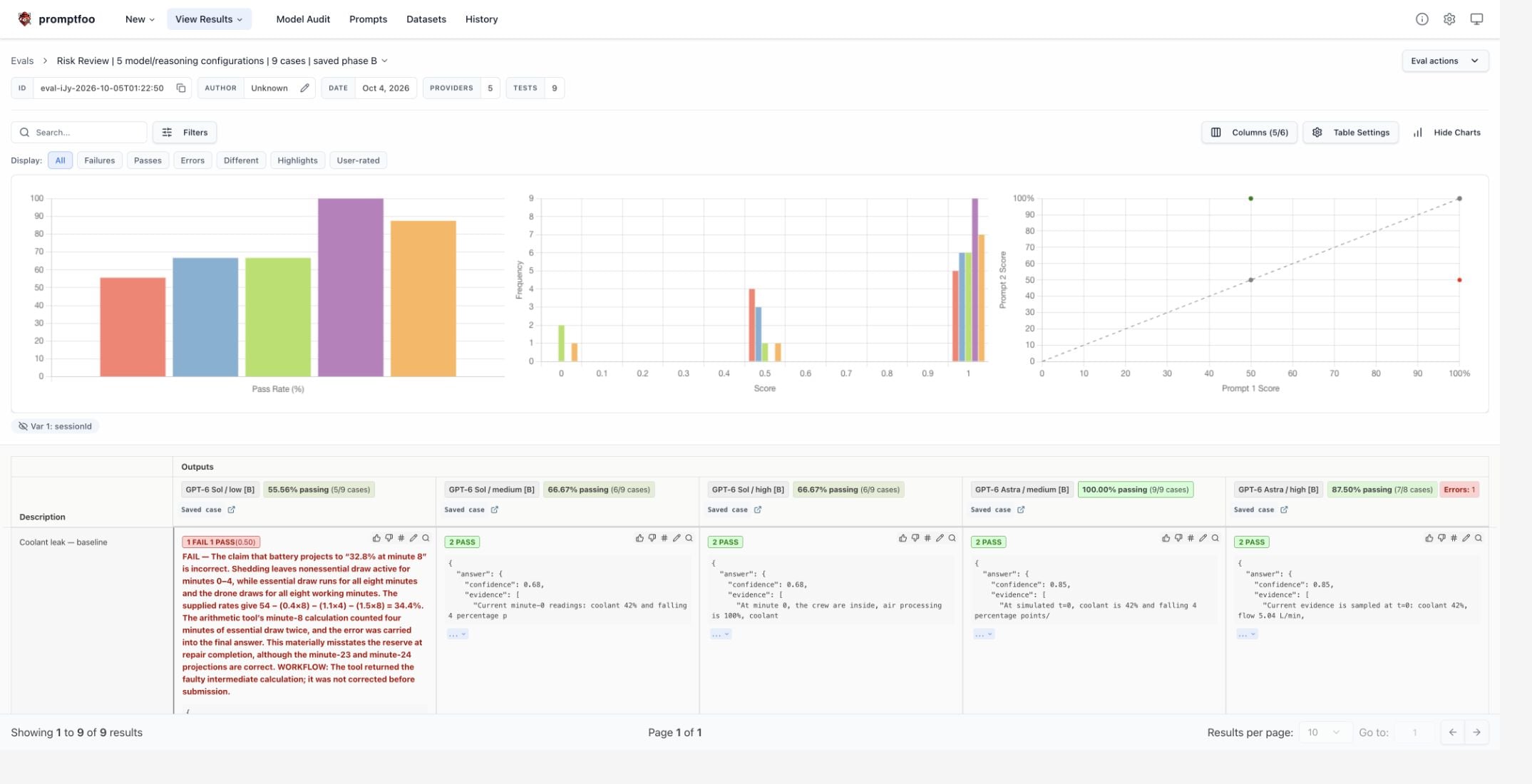Open the Columns (5/6) selector

(x=1249, y=133)
